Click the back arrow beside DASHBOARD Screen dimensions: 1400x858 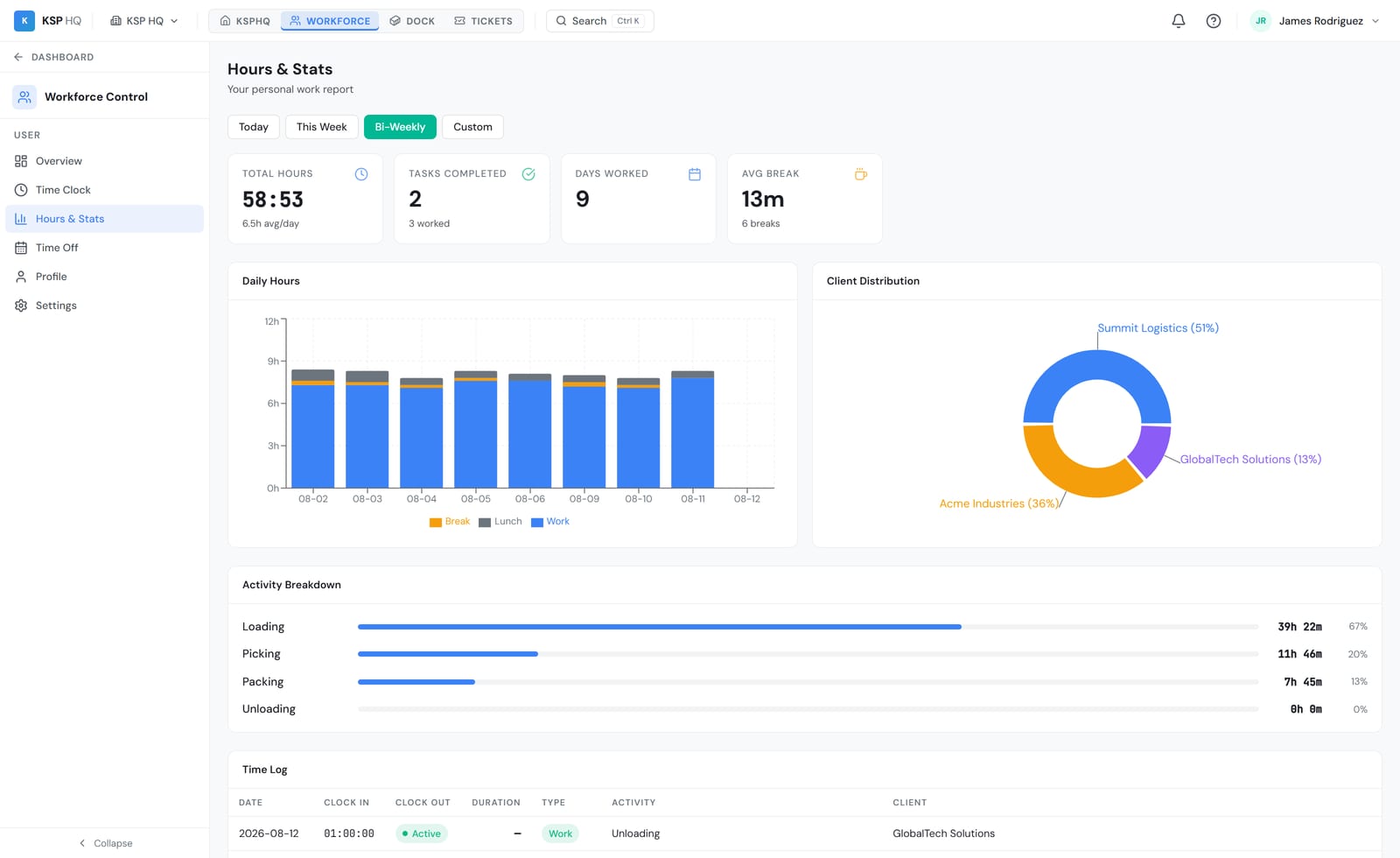pos(18,57)
